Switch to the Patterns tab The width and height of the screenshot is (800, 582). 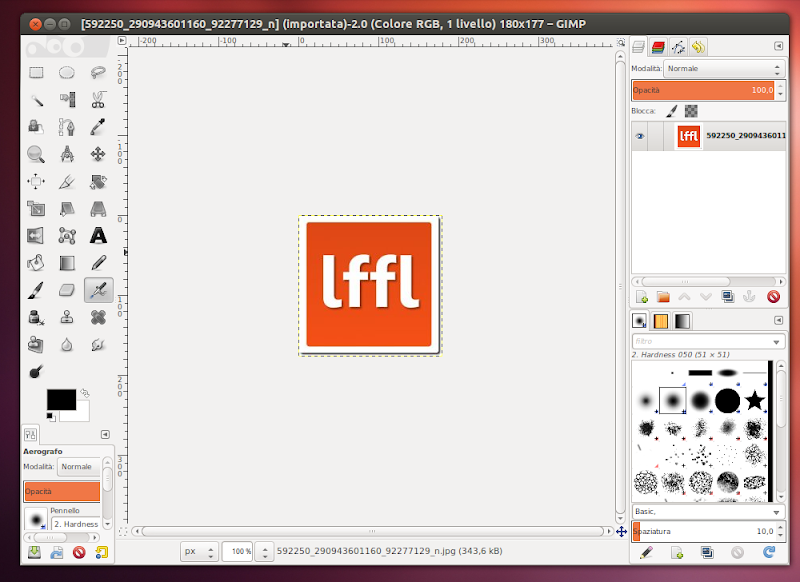661,321
